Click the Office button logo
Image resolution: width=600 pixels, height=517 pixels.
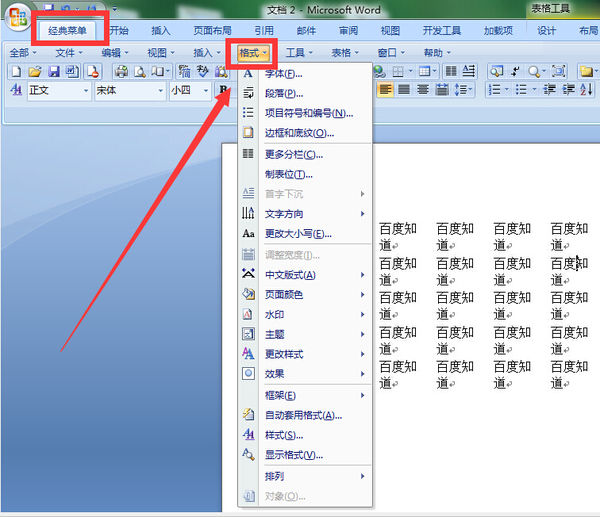pos(18,18)
